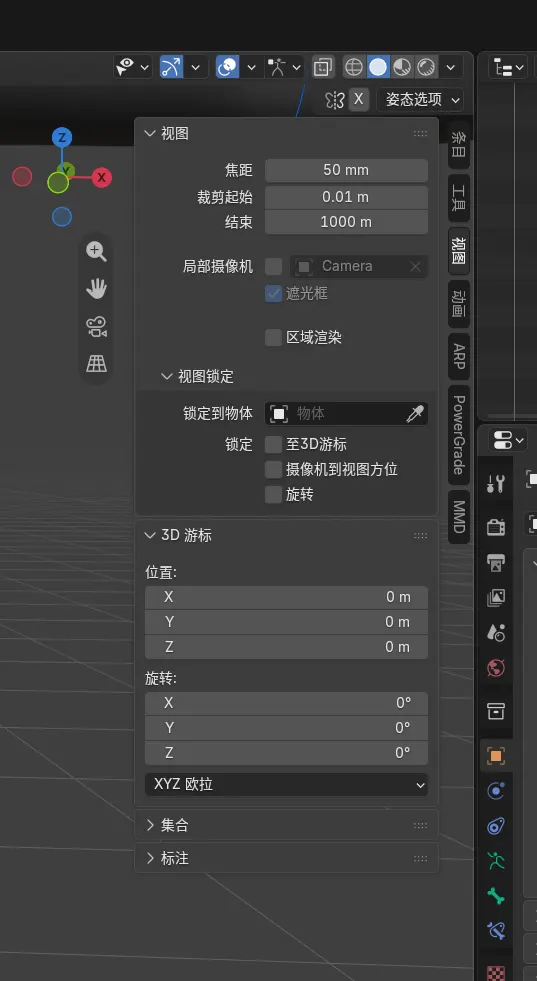The image size is (537, 981).
Task: Check the 旋转 lock checkbox
Action: [274, 495]
